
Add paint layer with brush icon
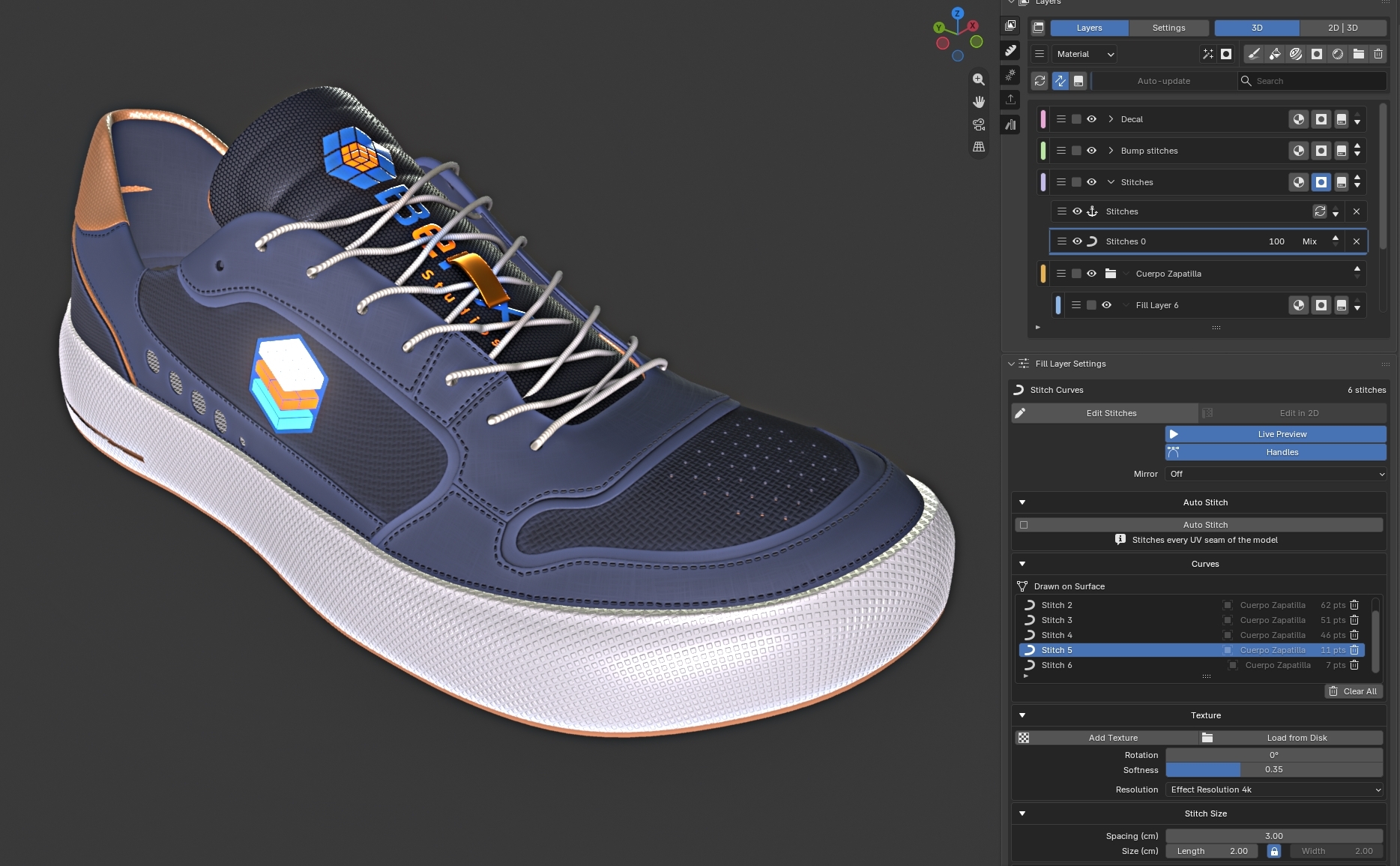1254,54
